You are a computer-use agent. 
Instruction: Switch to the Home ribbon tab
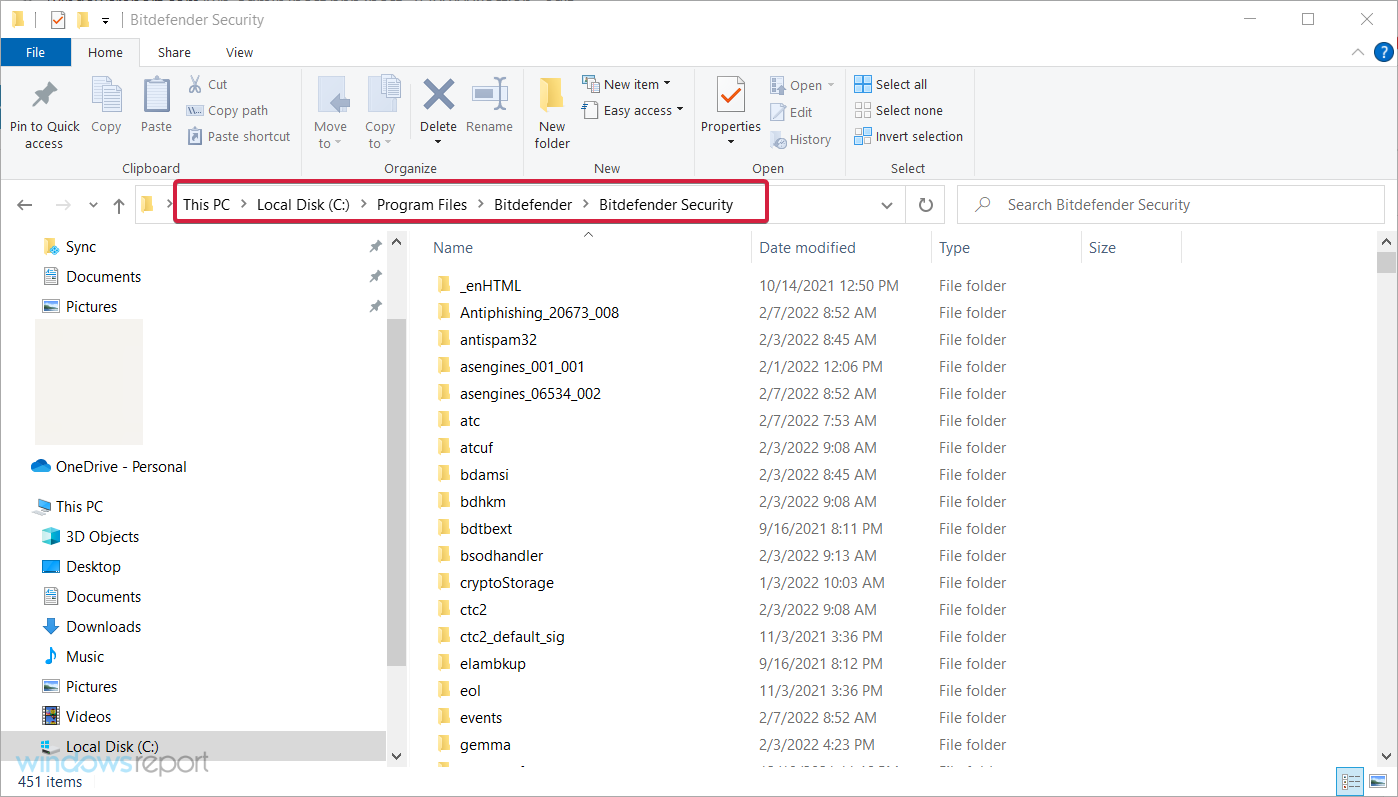[105, 52]
